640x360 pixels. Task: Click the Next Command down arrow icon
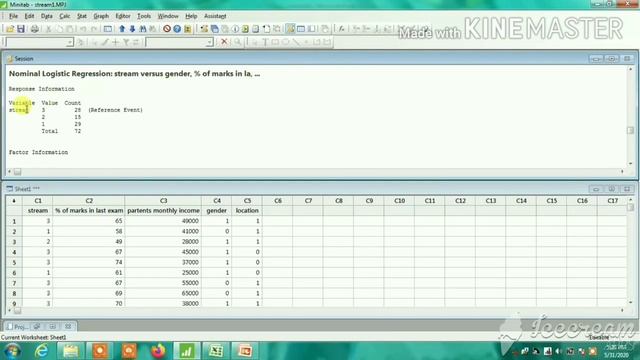click(132, 29)
